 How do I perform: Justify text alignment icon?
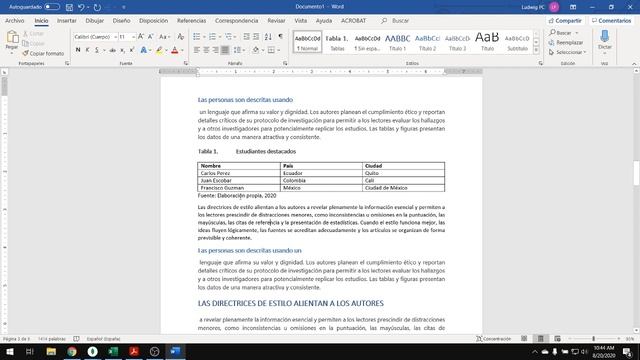pyautogui.click(x=225, y=50)
